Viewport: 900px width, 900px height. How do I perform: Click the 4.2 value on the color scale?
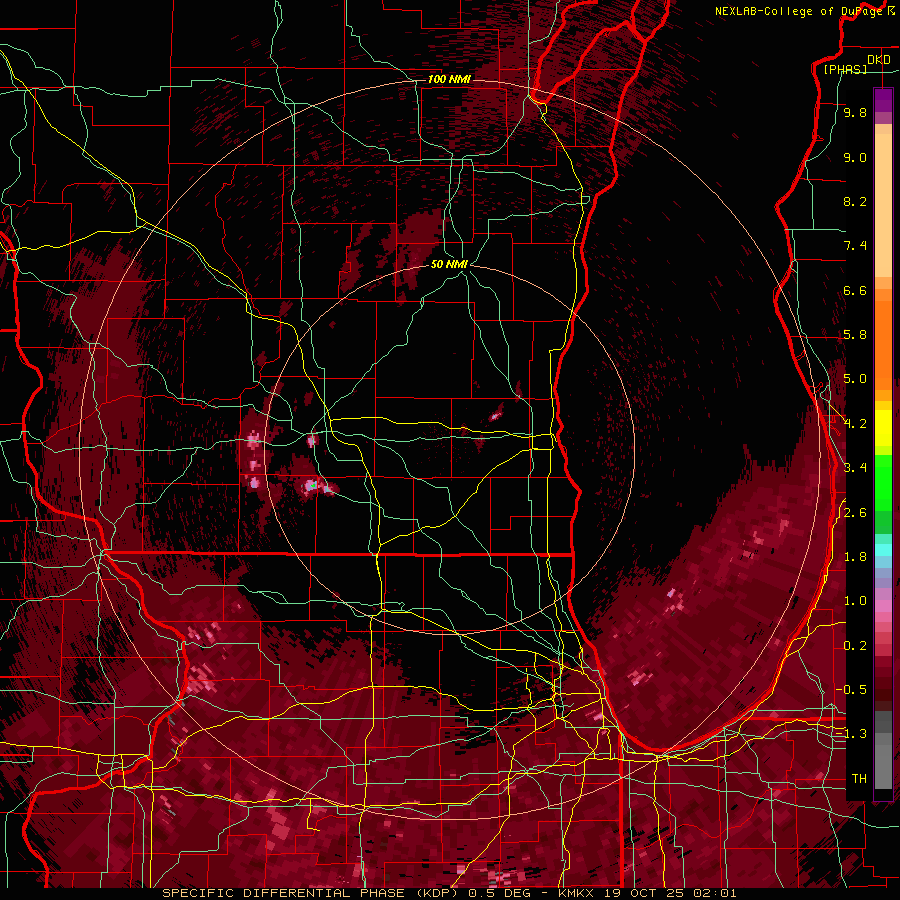coord(855,424)
